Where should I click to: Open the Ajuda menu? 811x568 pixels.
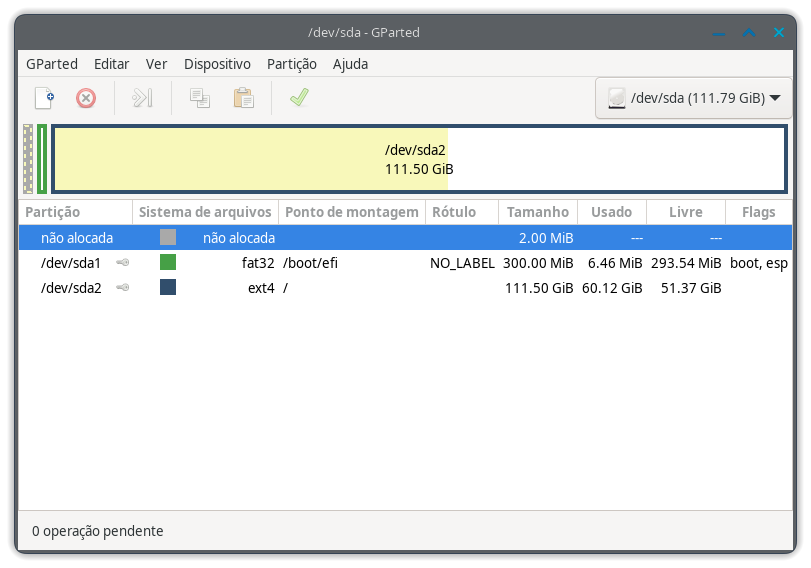[x=350, y=64]
